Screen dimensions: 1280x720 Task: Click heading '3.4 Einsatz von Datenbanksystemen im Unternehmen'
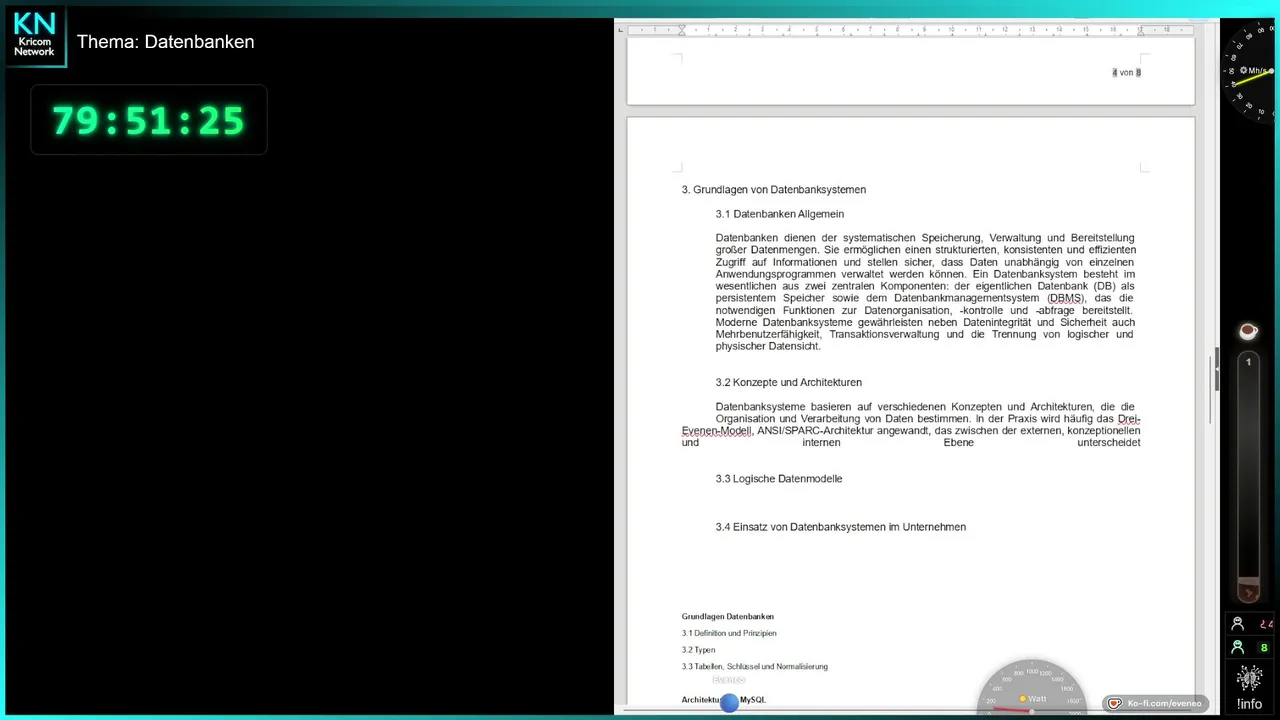[841, 526]
